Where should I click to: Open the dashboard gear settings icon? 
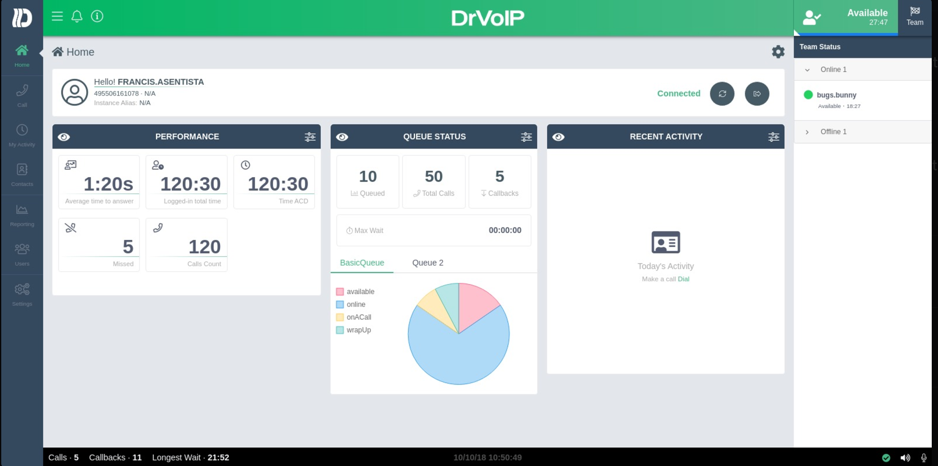[x=778, y=52]
